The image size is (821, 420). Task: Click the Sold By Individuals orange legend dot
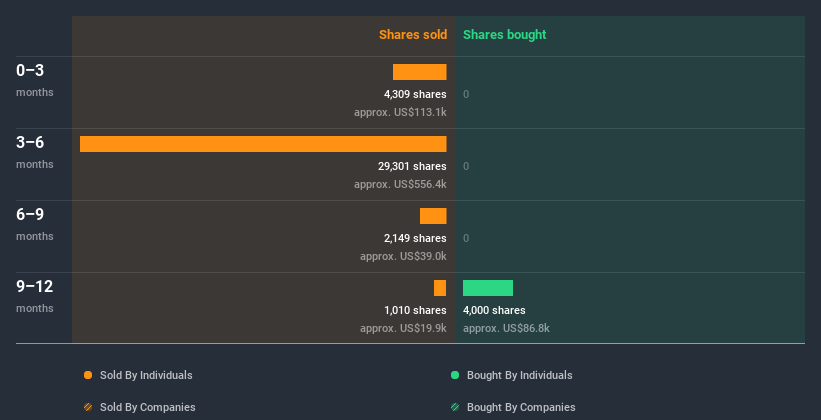coord(88,375)
